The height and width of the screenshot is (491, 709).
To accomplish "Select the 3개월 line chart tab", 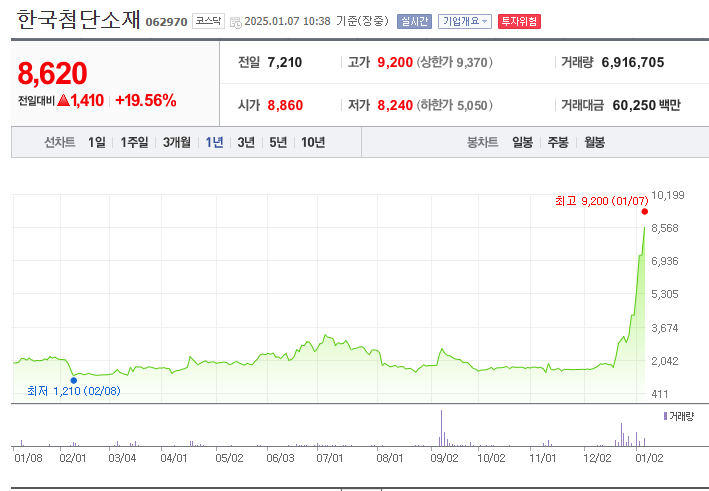I will click(177, 142).
